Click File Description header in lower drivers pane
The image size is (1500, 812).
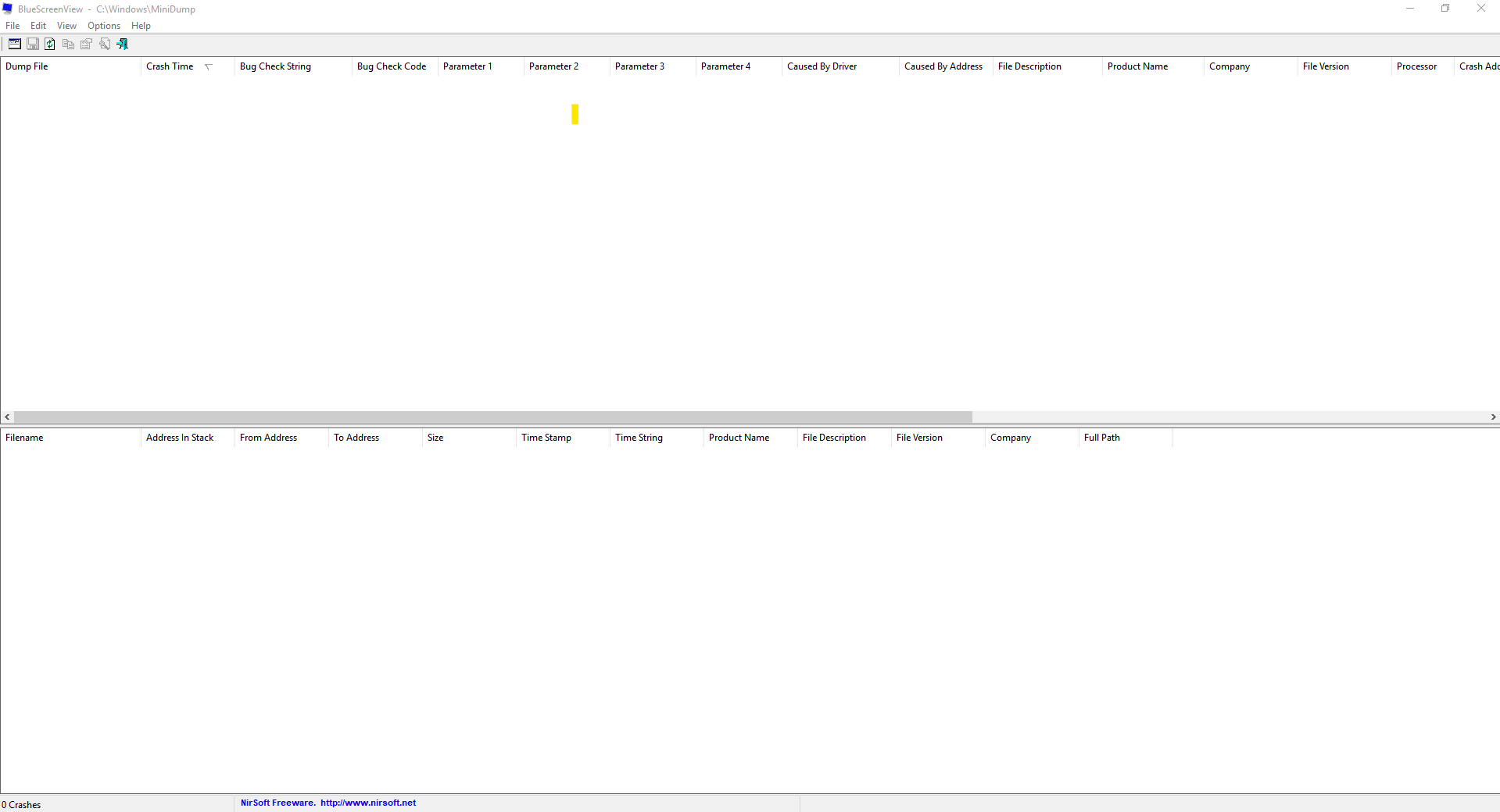844,438
